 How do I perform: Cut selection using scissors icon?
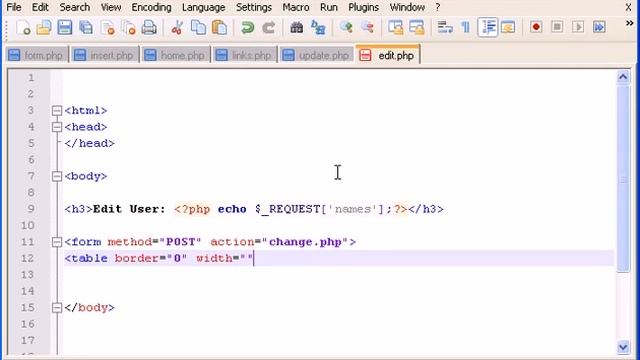177,28
